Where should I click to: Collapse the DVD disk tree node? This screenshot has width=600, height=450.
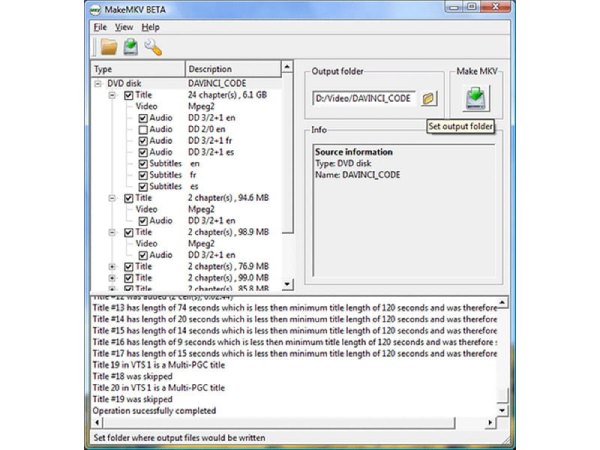pos(99,84)
